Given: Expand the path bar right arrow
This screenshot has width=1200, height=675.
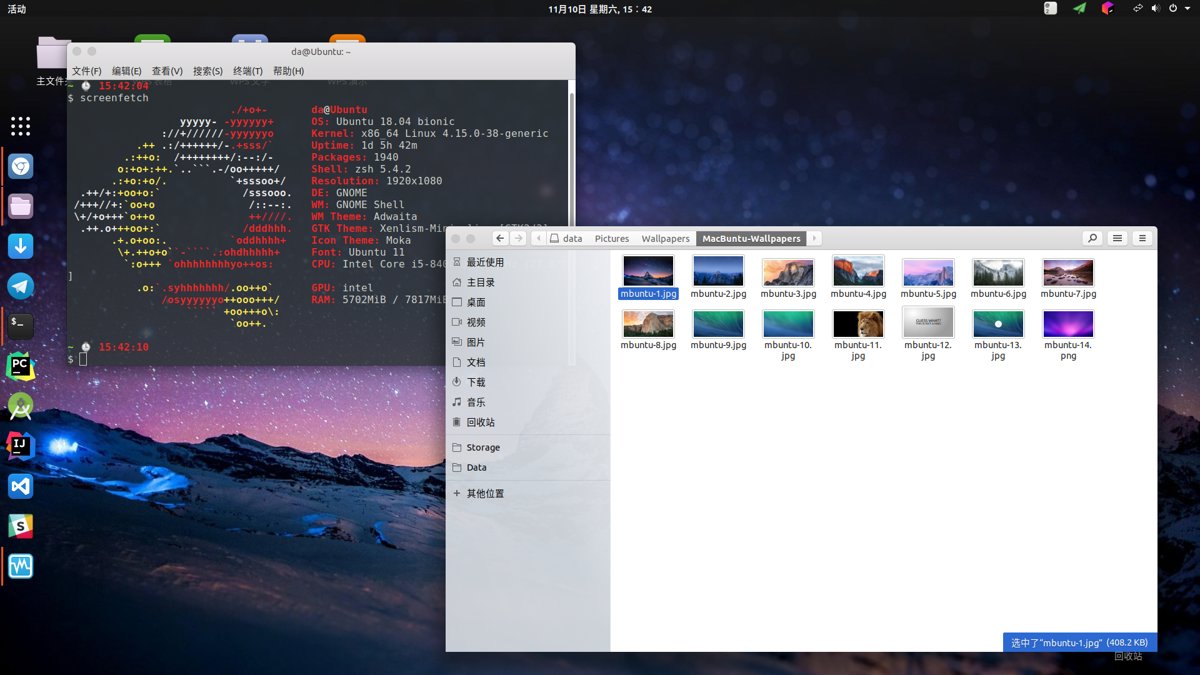Looking at the screenshot, I should coord(815,238).
